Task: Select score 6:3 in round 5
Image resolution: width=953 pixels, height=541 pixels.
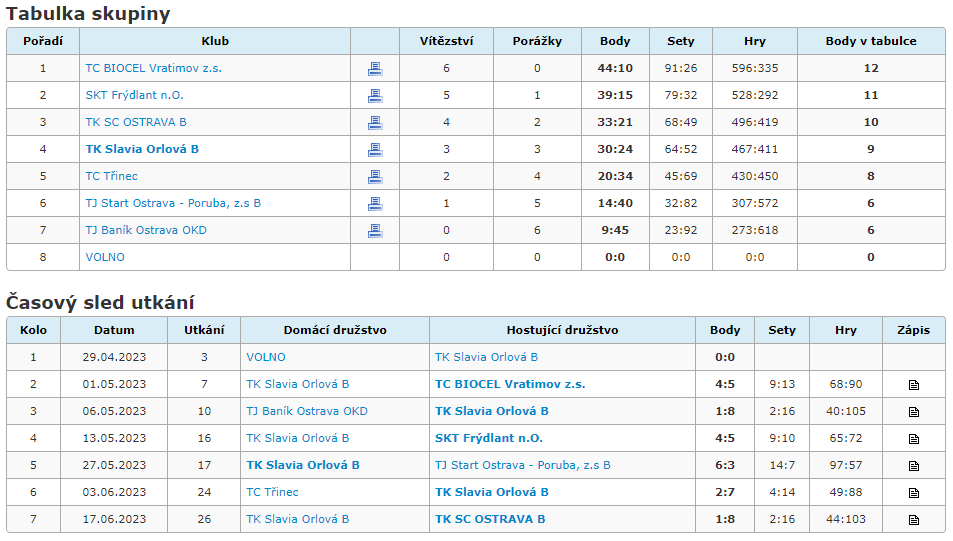Action: tap(725, 465)
